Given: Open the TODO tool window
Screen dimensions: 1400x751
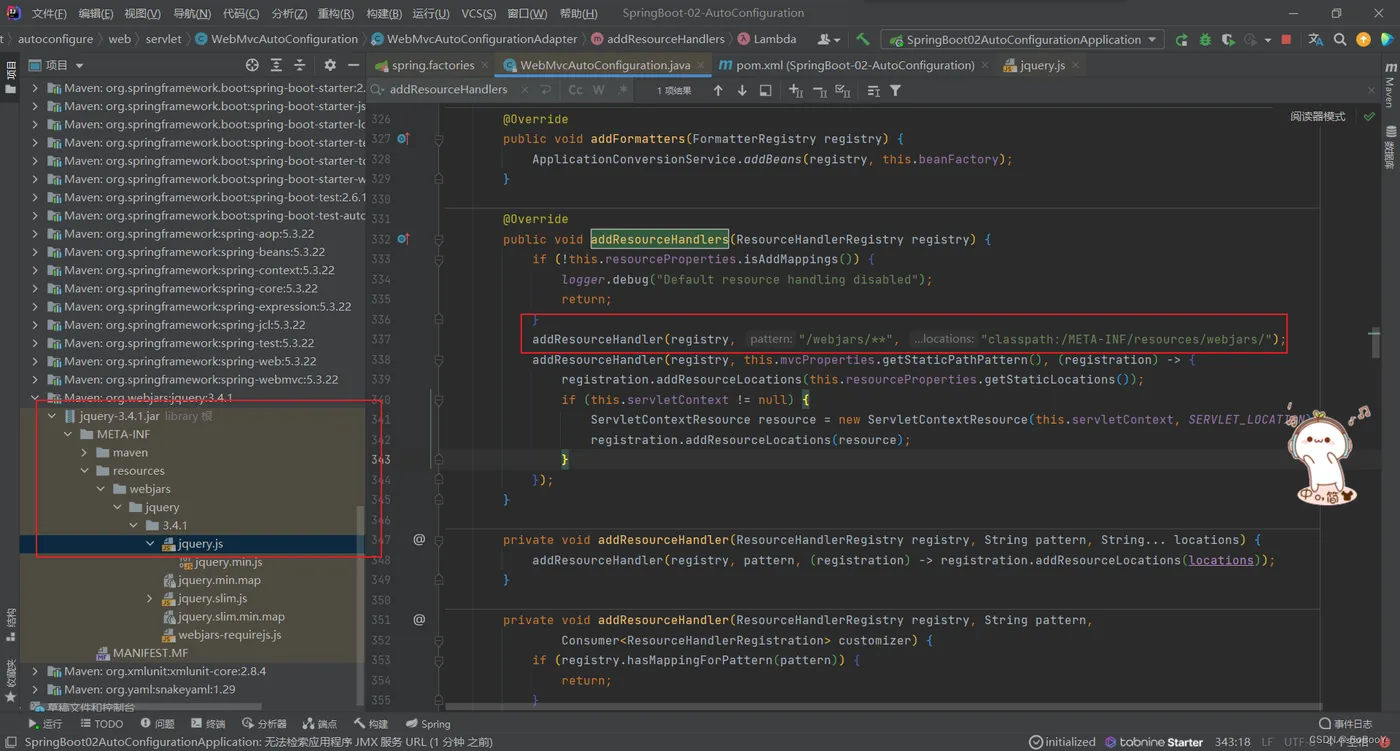Looking at the screenshot, I should tap(102, 724).
